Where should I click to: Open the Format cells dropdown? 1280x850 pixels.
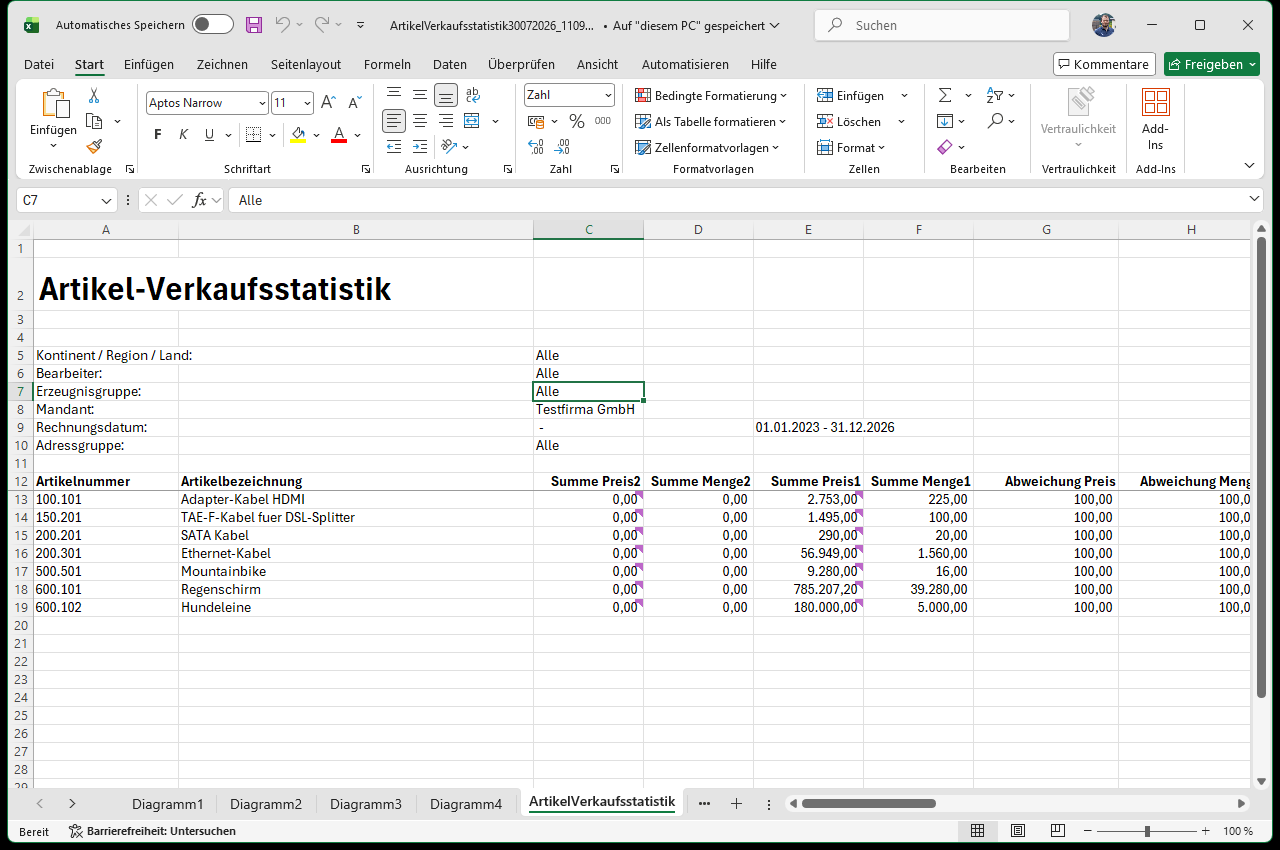click(x=852, y=147)
